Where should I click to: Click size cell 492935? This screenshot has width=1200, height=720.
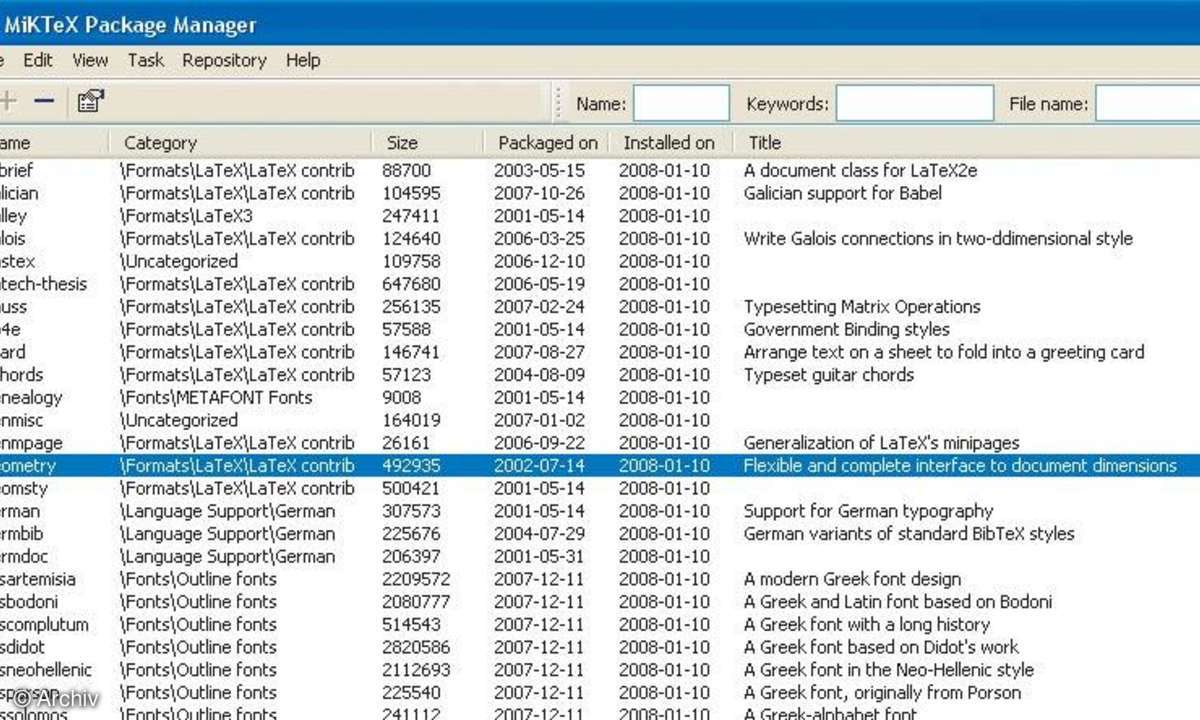coord(411,466)
